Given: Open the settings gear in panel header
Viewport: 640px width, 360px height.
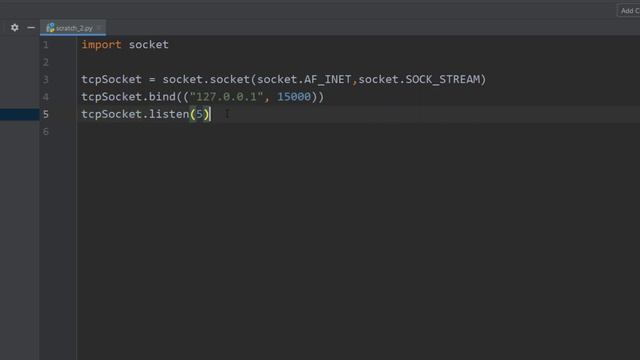Looking at the screenshot, I should point(15,28).
